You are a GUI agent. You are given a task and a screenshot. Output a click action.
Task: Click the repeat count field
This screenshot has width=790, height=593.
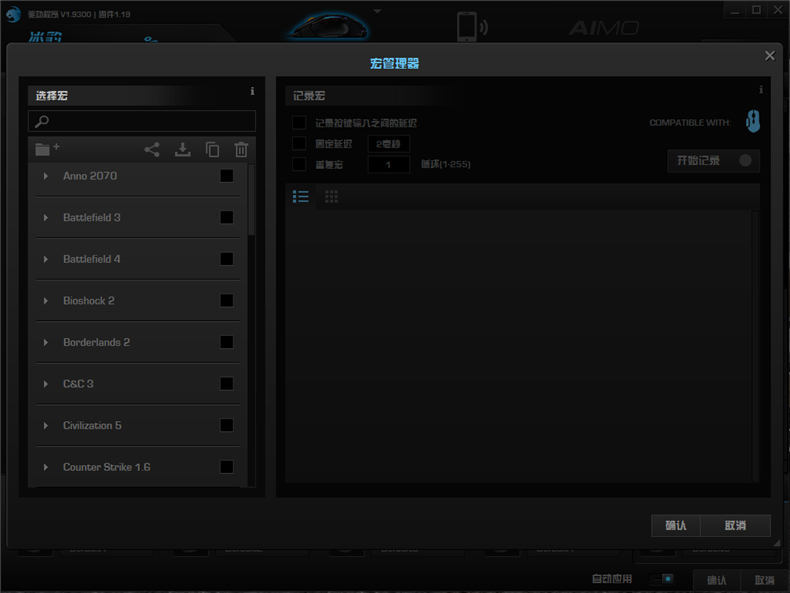tap(388, 165)
